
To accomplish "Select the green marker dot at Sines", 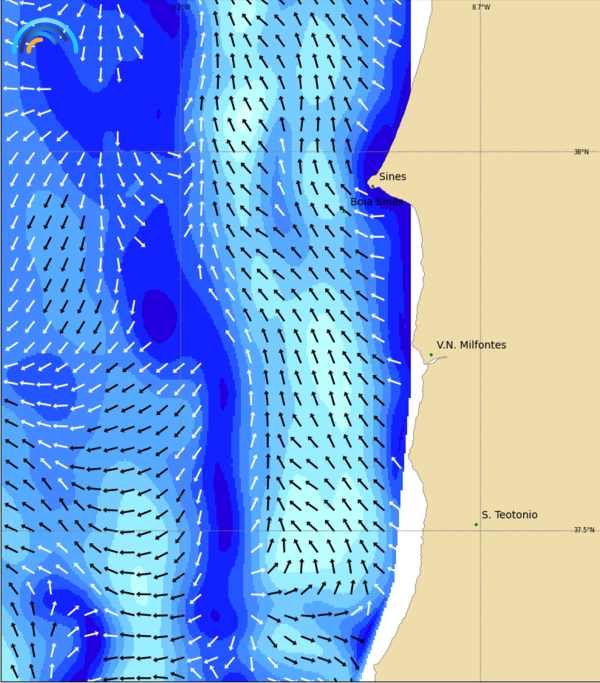I will click(x=373, y=185).
